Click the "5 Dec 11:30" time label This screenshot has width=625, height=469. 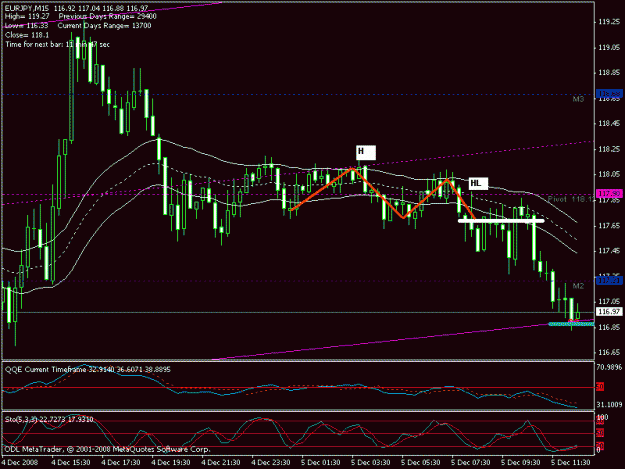(x=570, y=462)
